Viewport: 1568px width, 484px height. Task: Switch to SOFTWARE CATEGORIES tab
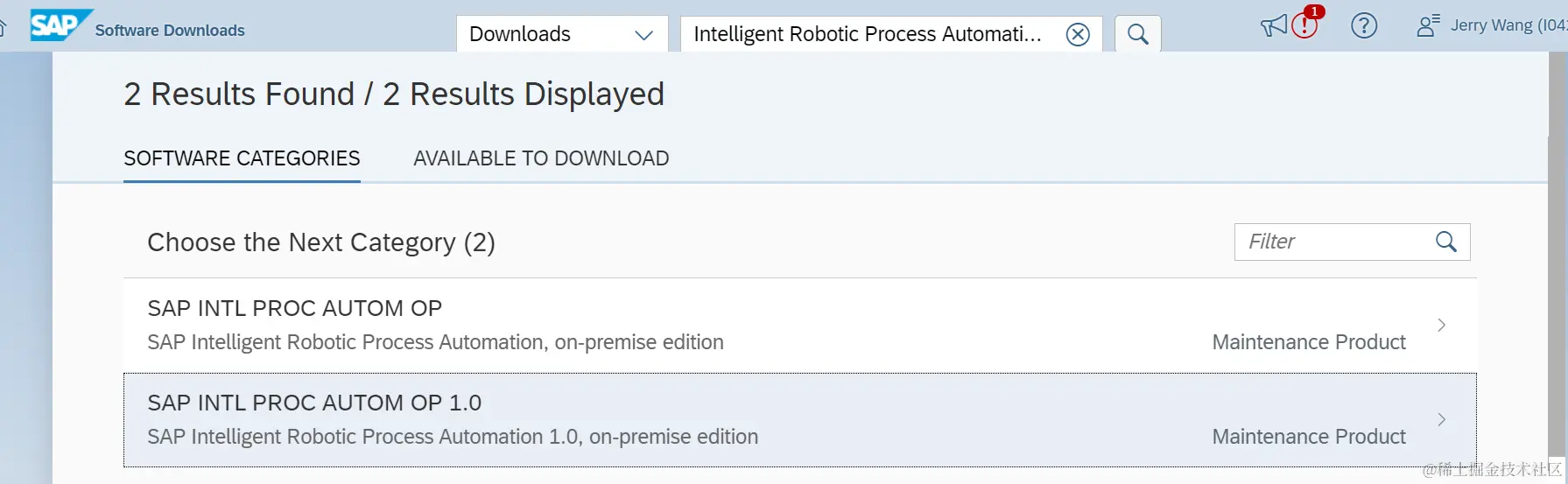pos(242,158)
